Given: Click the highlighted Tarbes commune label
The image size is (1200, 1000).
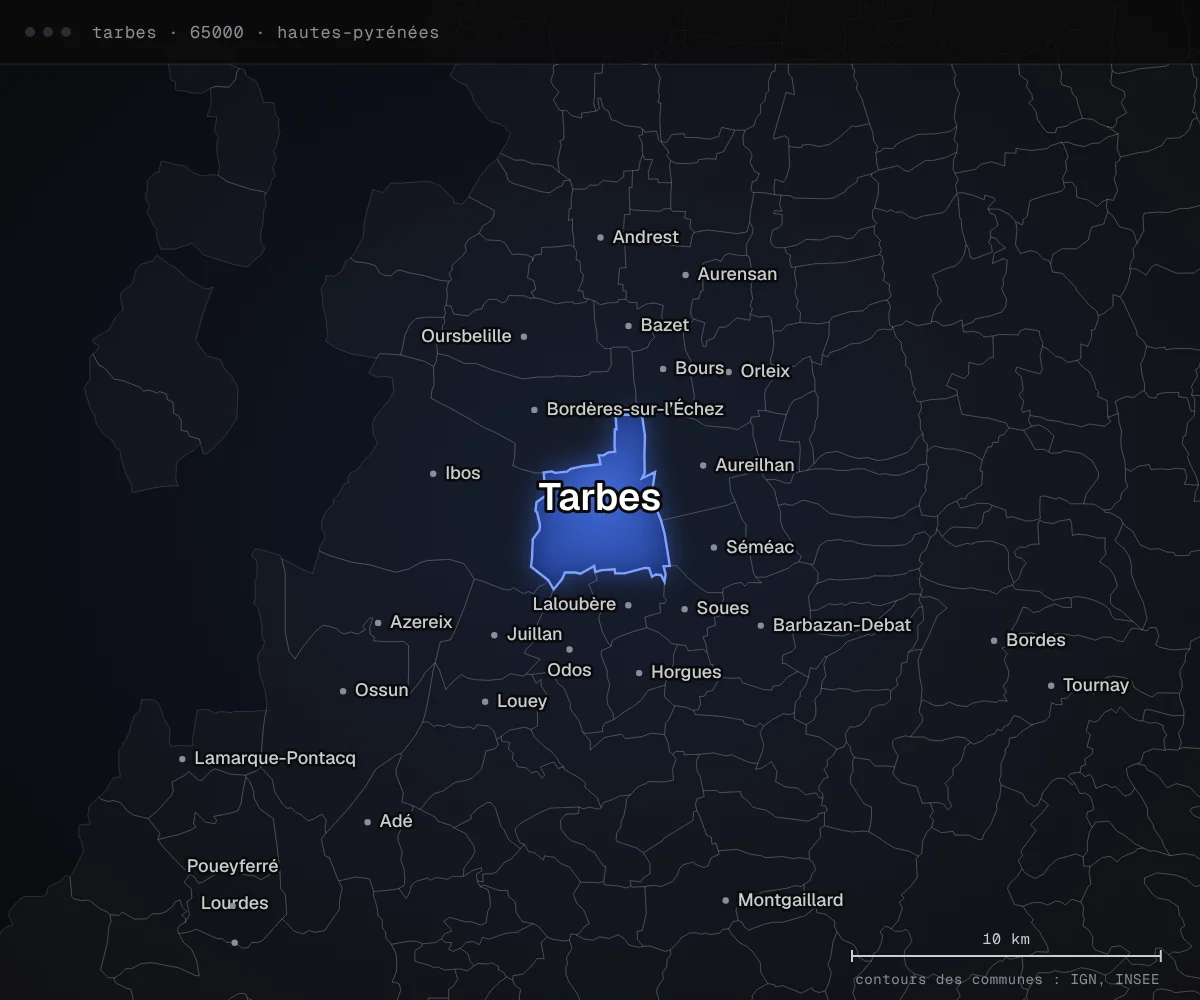Looking at the screenshot, I should 600,497.
